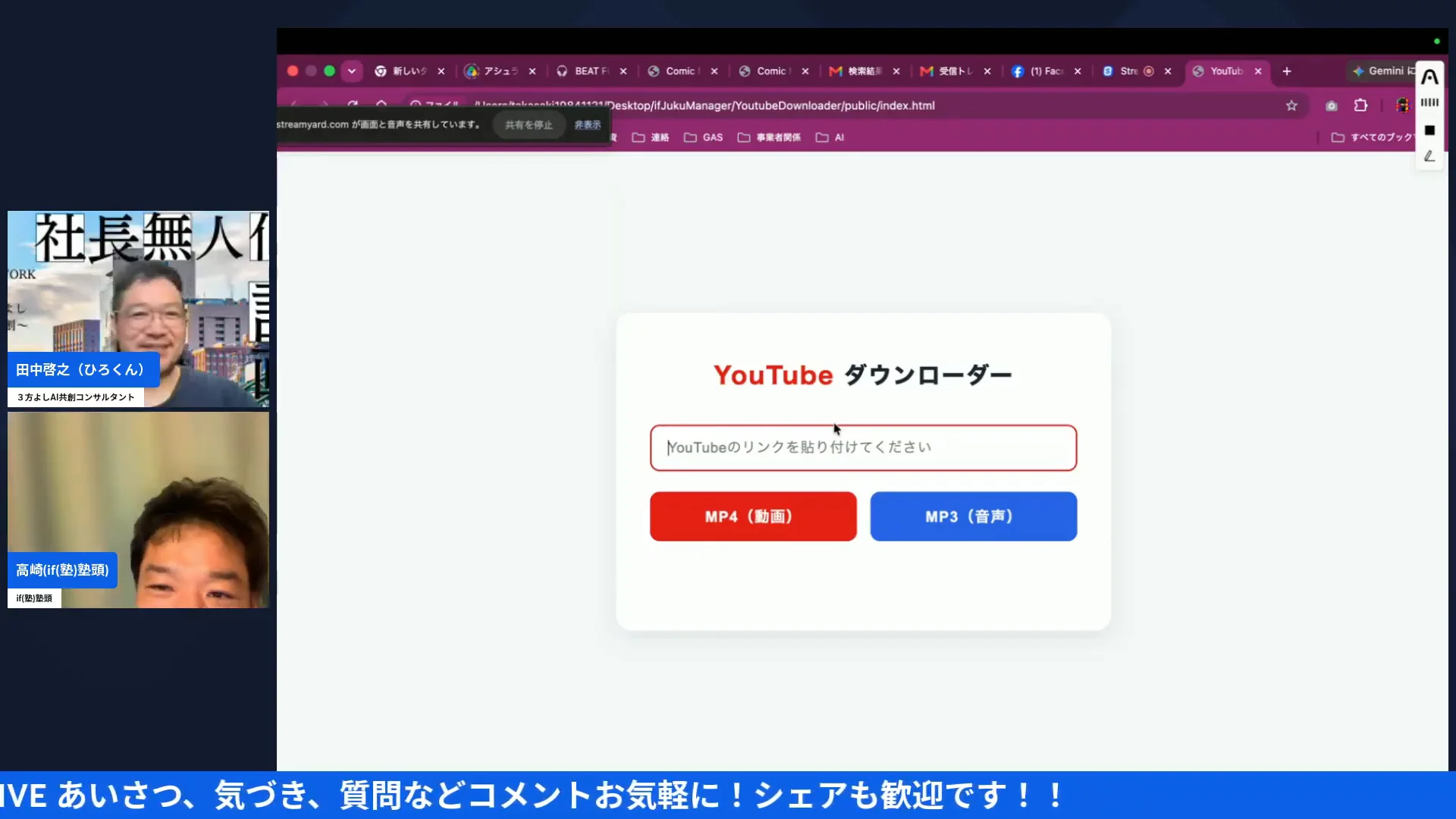The height and width of the screenshot is (819, 1456).
Task: Close the BEAT tab
Action: pos(623,71)
